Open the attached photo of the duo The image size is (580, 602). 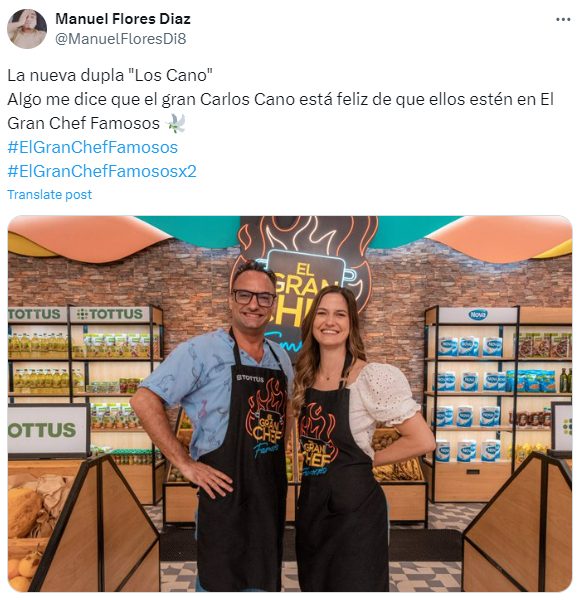pos(290,404)
